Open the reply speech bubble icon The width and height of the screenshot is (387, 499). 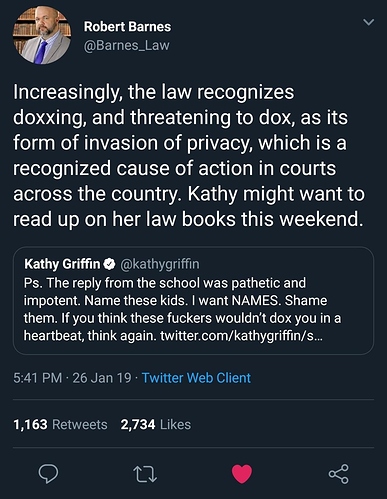point(48,474)
